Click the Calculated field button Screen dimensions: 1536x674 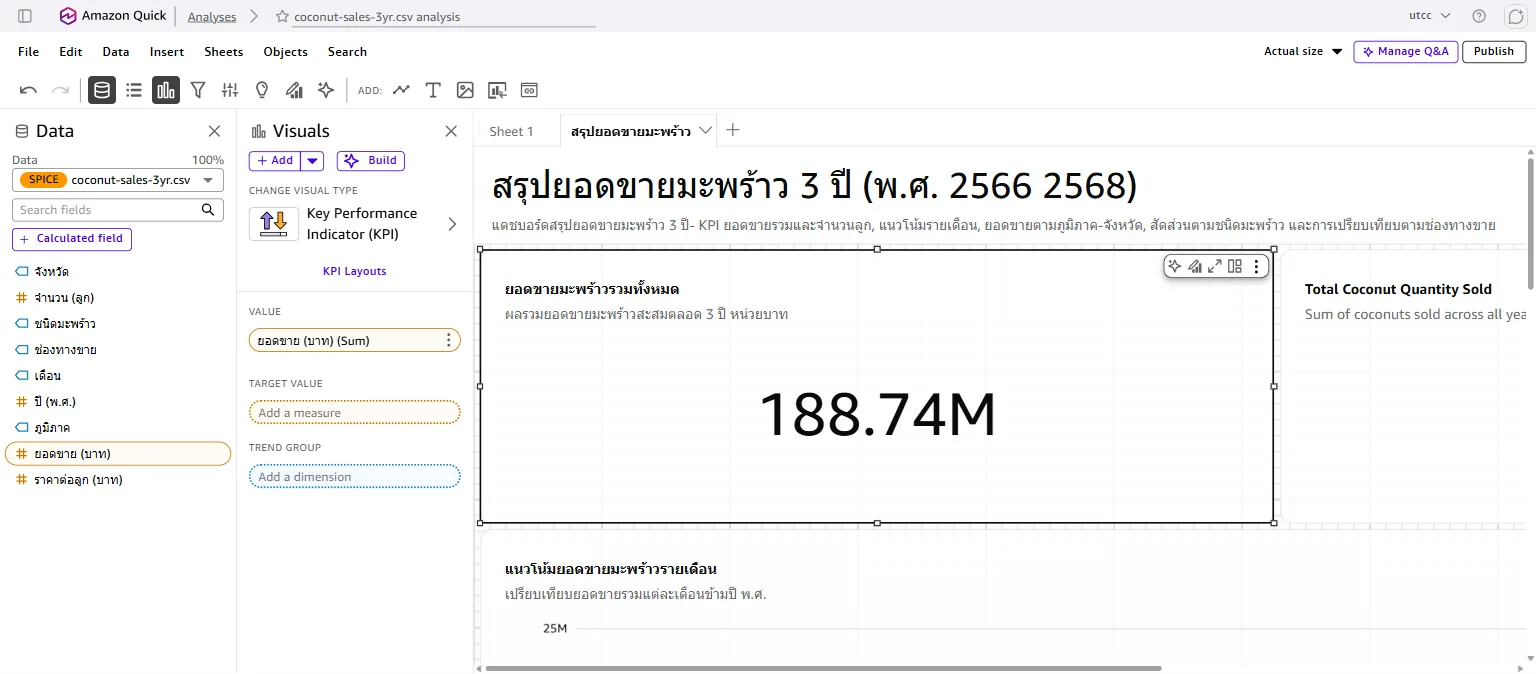[x=72, y=239]
